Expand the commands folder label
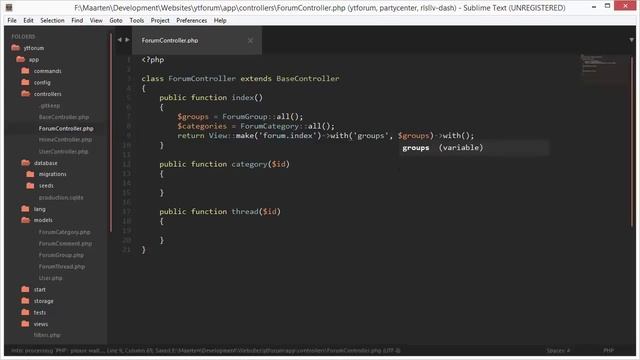This screenshot has width=640, height=360. (x=47, y=71)
